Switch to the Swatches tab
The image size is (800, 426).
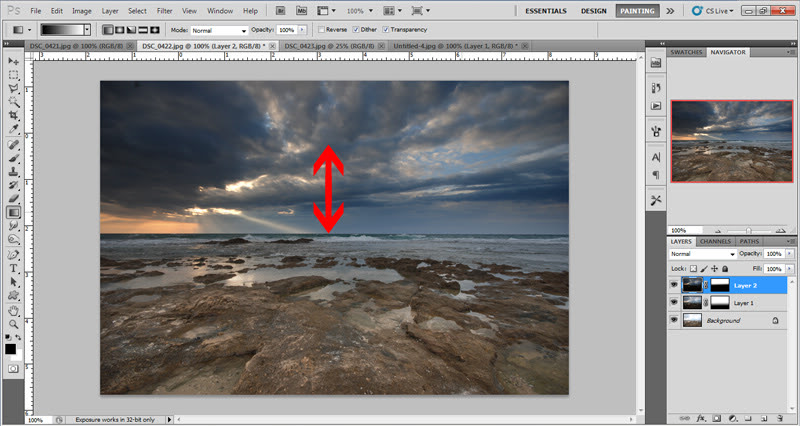[686, 52]
